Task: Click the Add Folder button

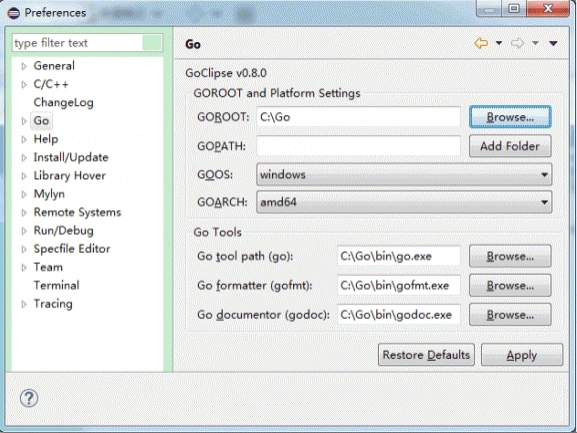Action: pos(510,146)
